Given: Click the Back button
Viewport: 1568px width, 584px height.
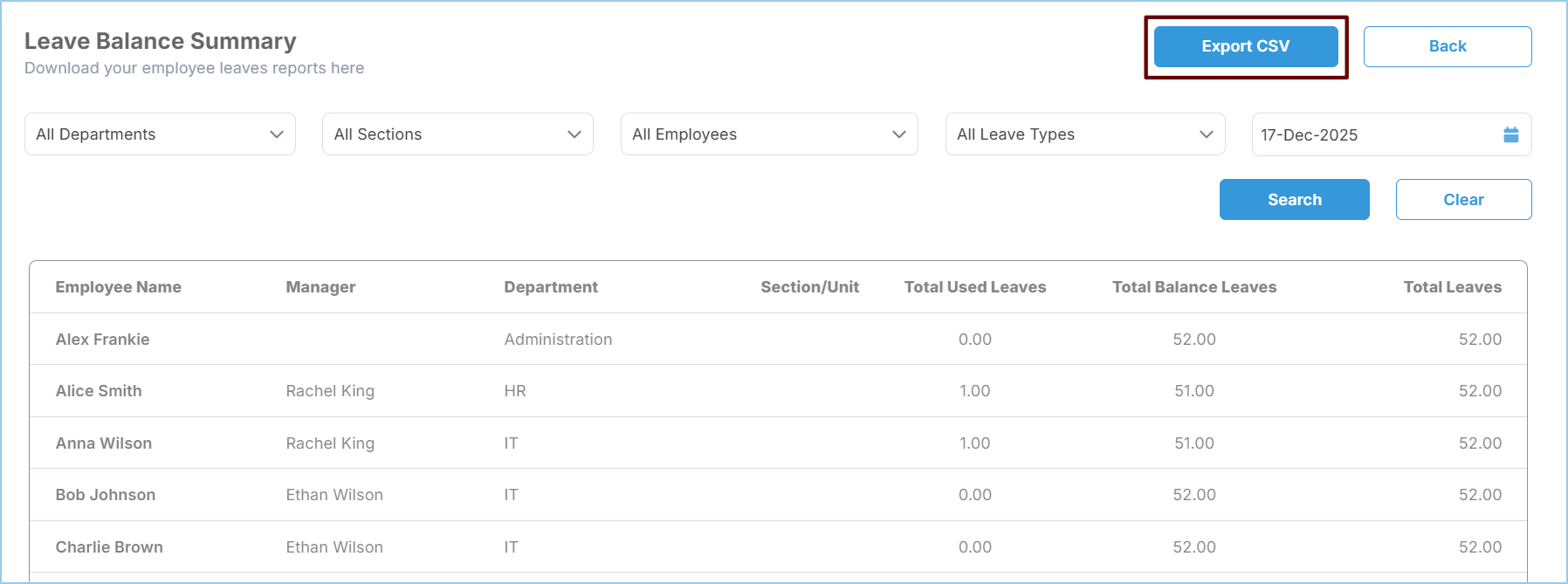Looking at the screenshot, I should click(x=1447, y=46).
